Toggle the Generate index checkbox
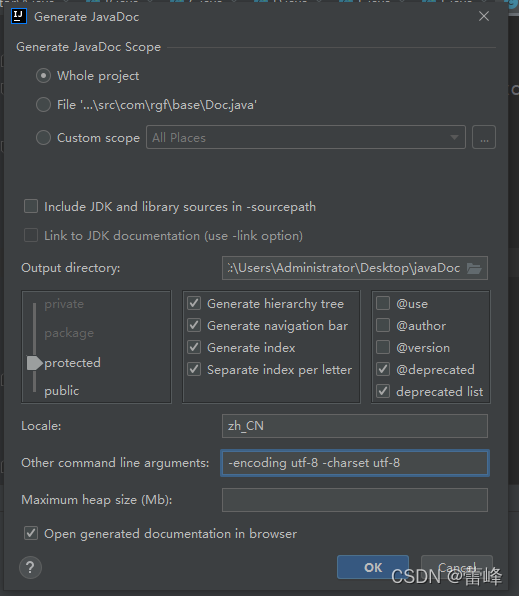This screenshot has width=519, height=596. click(x=194, y=347)
